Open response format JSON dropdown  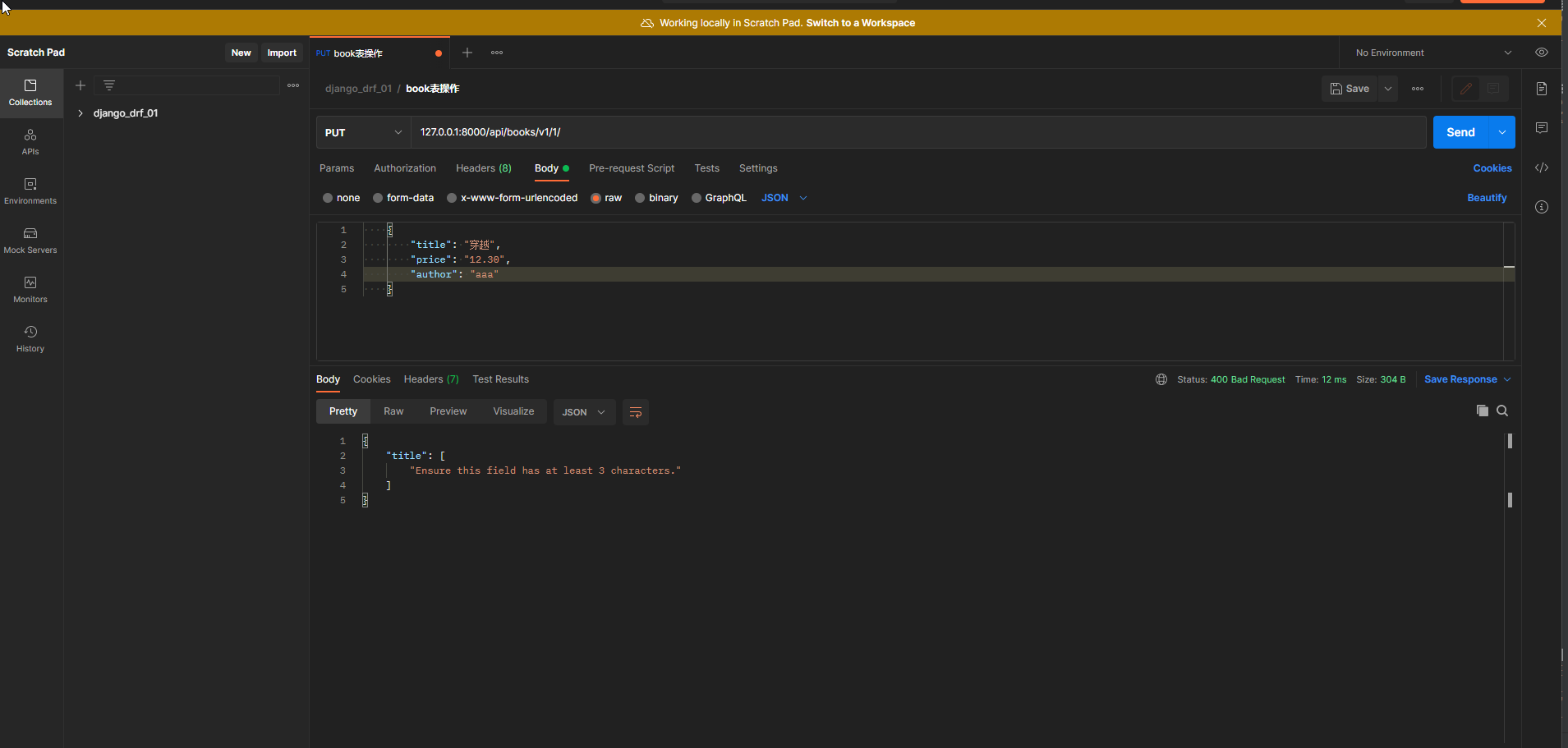tap(583, 412)
